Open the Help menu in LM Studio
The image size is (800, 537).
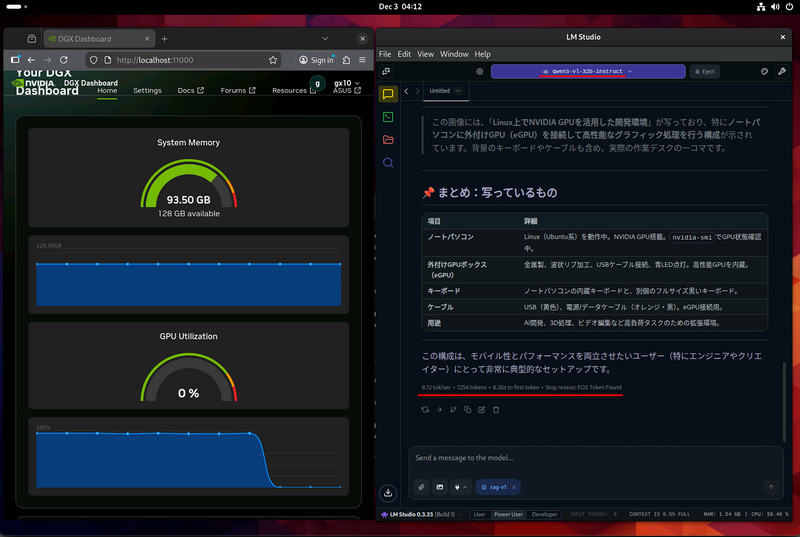pyautogui.click(x=482, y=54)
